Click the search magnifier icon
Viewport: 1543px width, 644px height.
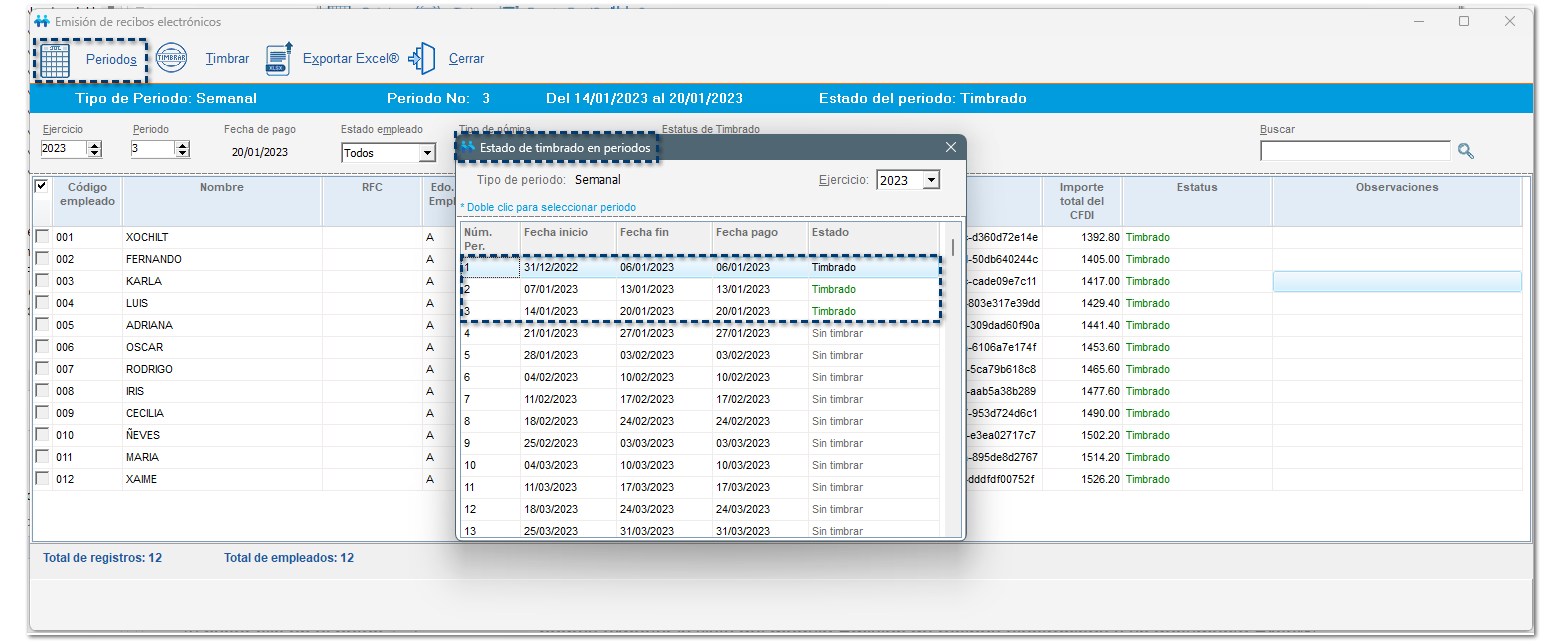point(1466,152)
